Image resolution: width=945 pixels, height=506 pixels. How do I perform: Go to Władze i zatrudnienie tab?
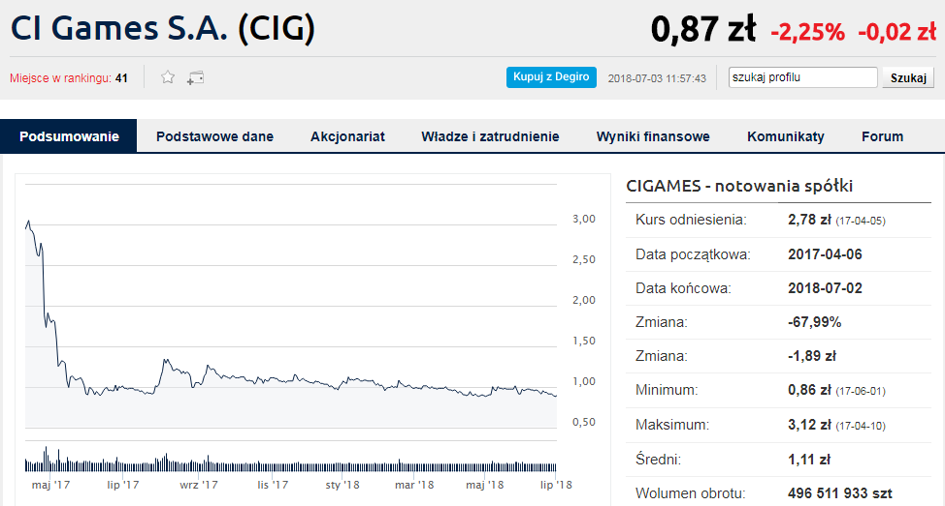click(x=490, y=137)
